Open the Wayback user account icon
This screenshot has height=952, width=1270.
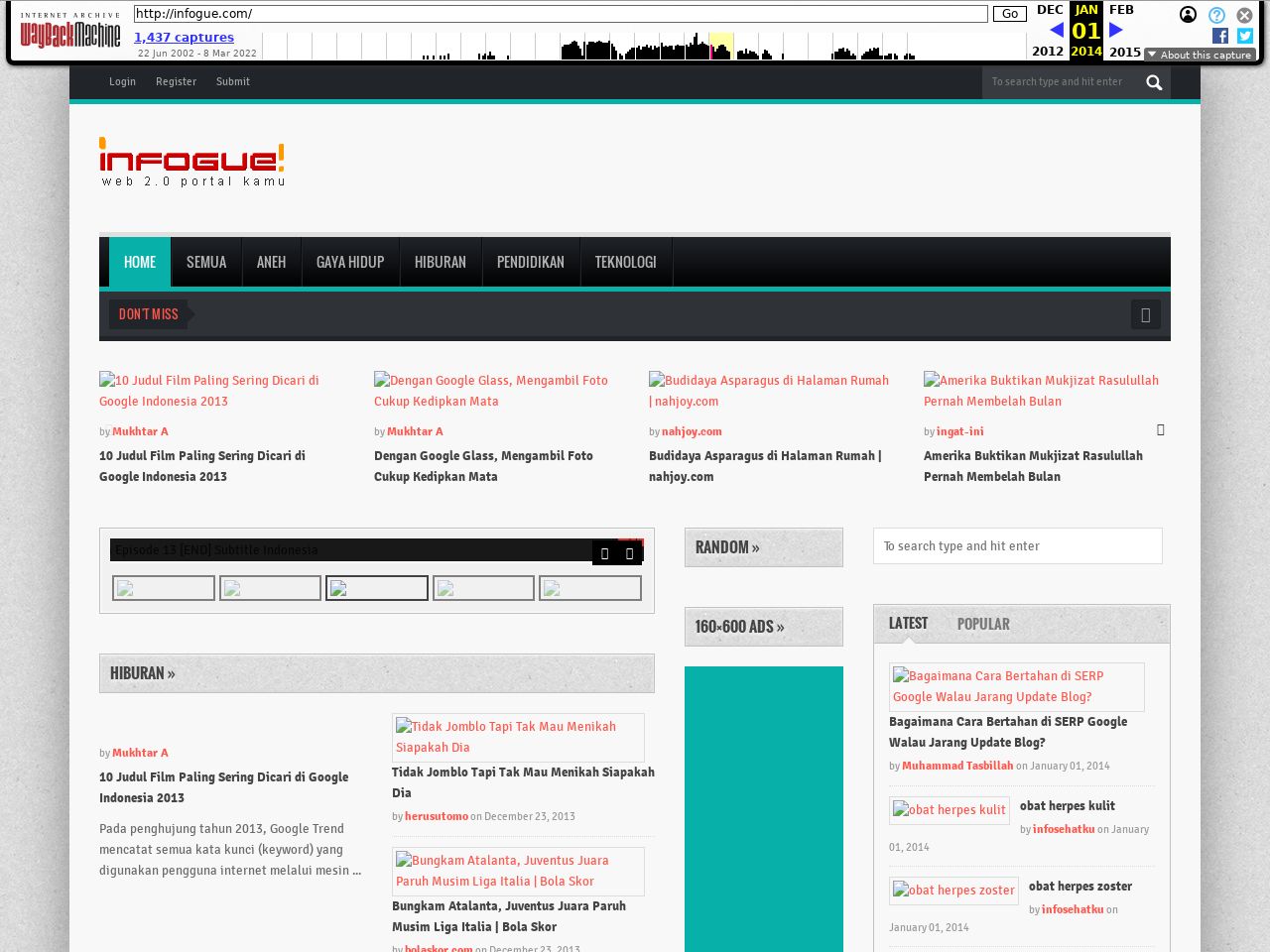click(x=1188, y=15)
